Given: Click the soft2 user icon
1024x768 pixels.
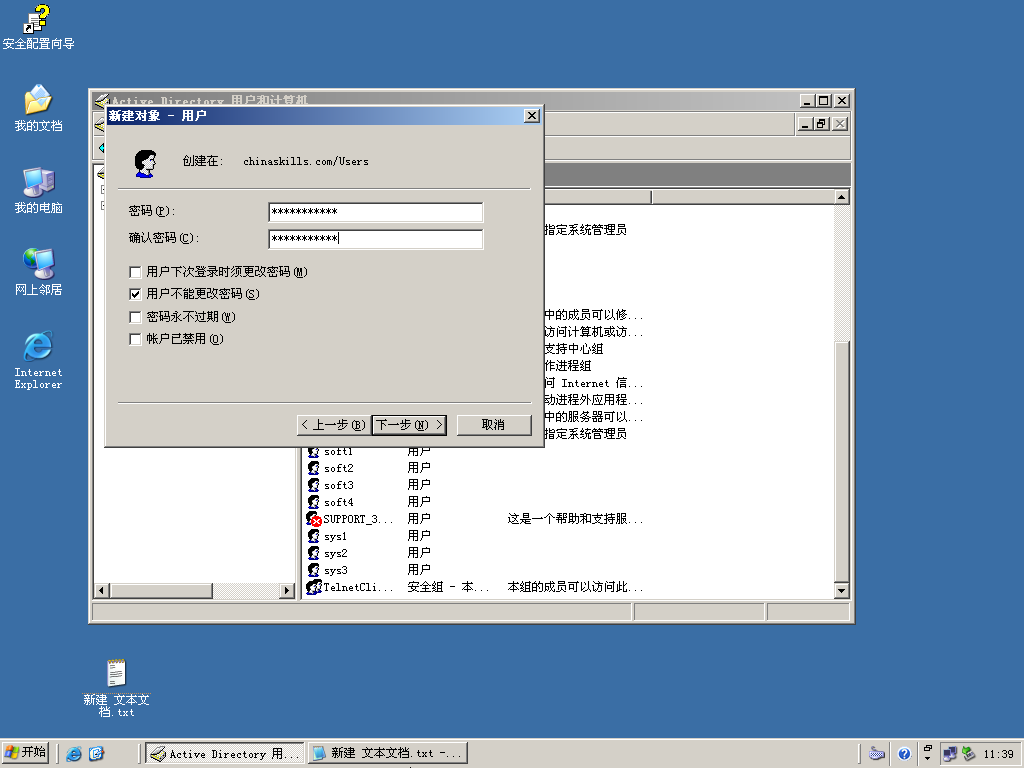Looking at the screenshot, I should point(313,468).
